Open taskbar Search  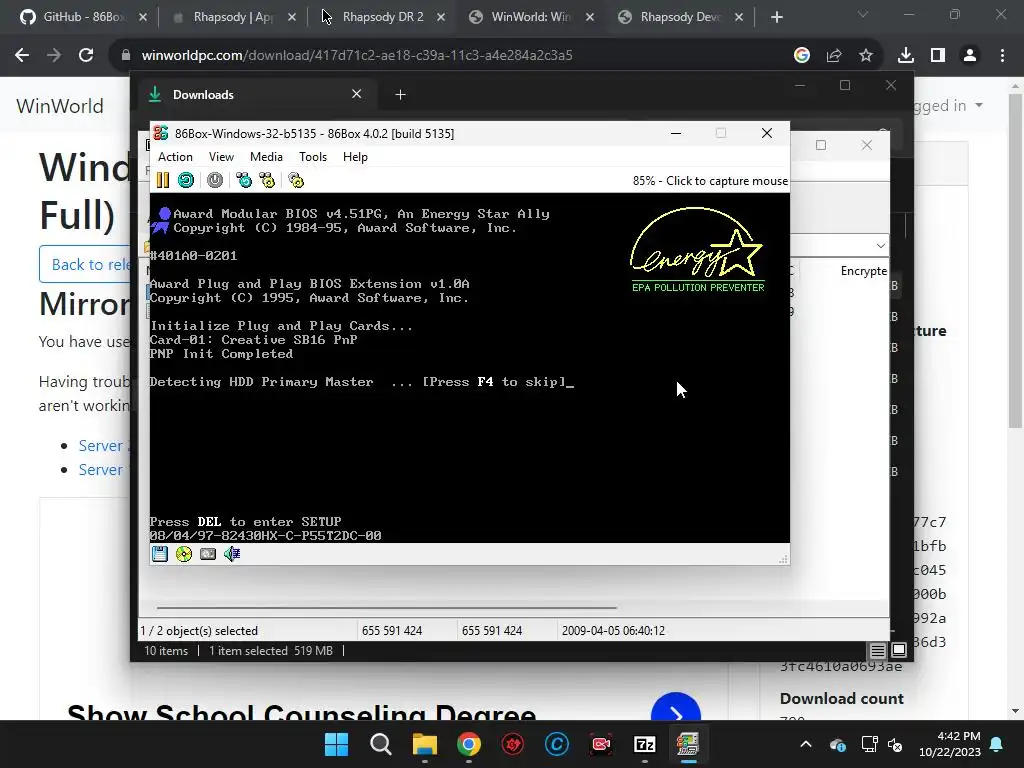coord(381,744)
